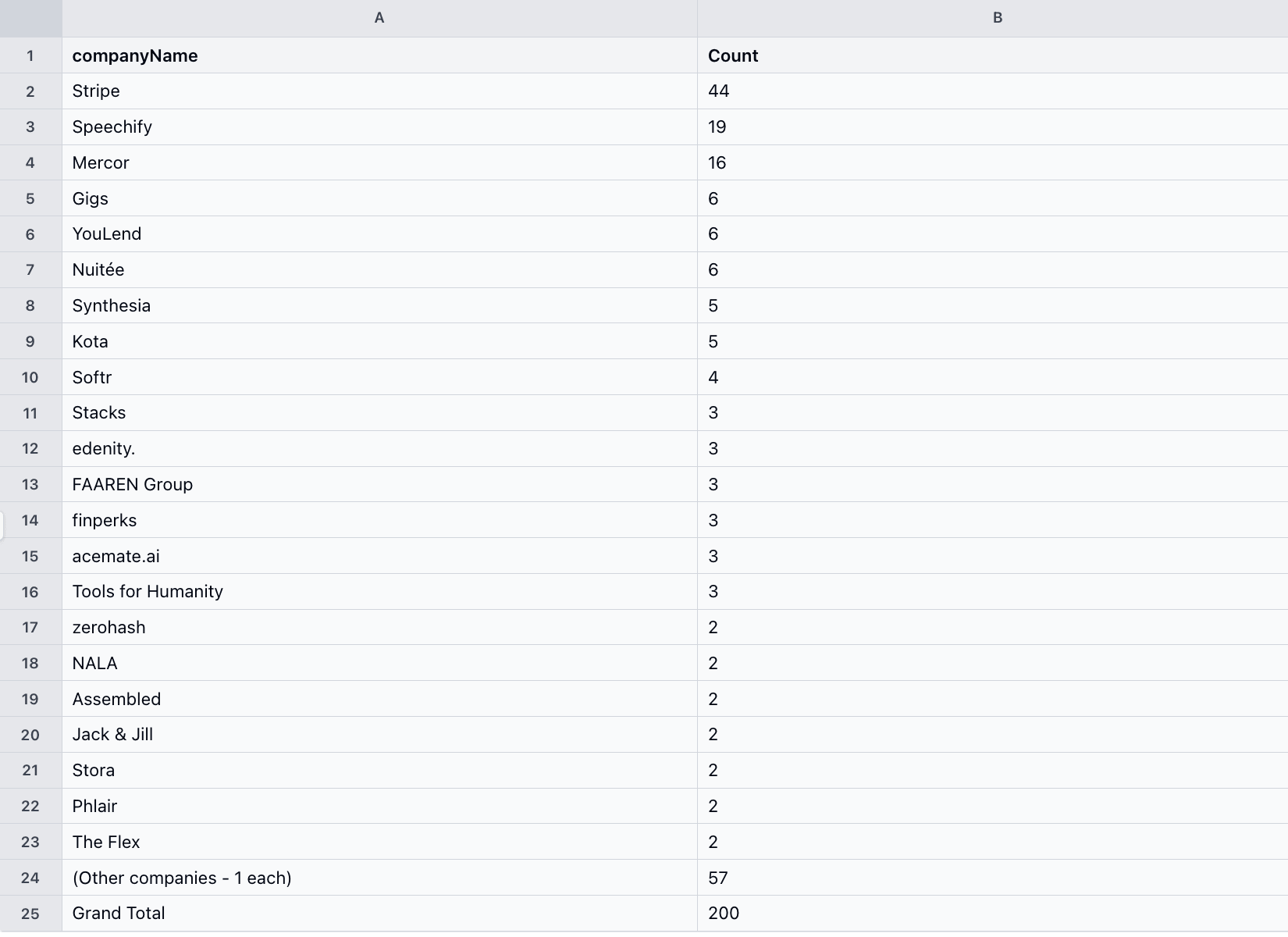Select the Assembled cell
Screen dimensions: 1288x937
coord(379,699)
